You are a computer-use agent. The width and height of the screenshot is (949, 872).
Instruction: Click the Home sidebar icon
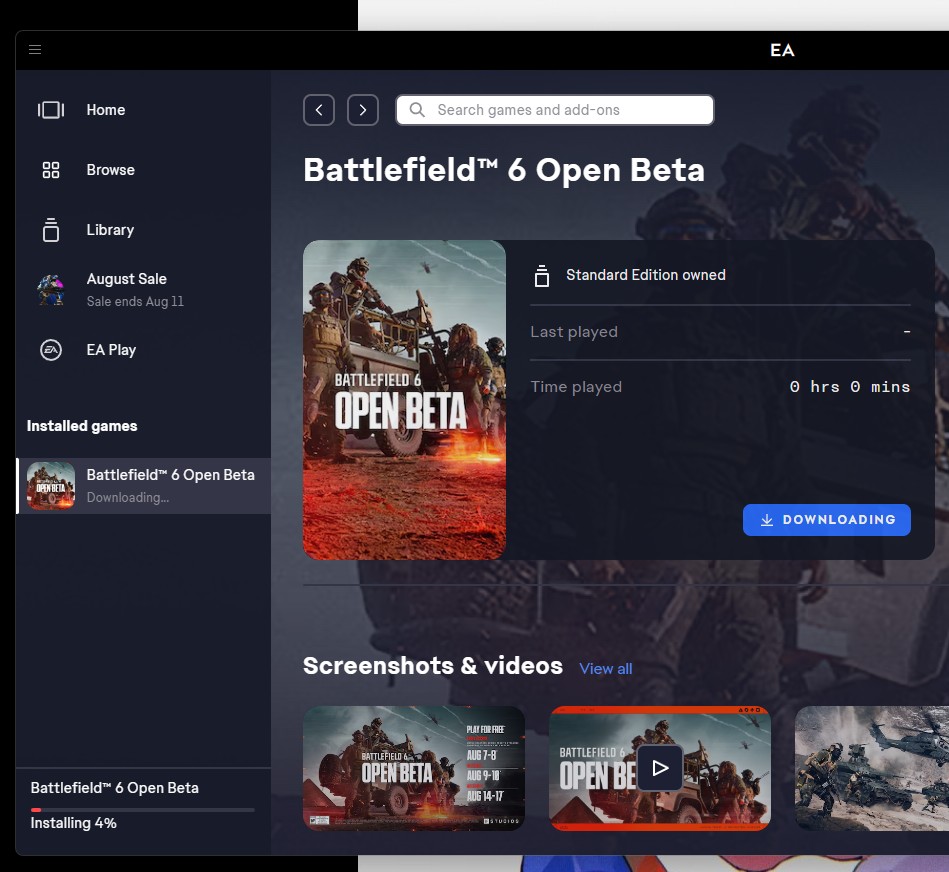[x=51, y=110]
